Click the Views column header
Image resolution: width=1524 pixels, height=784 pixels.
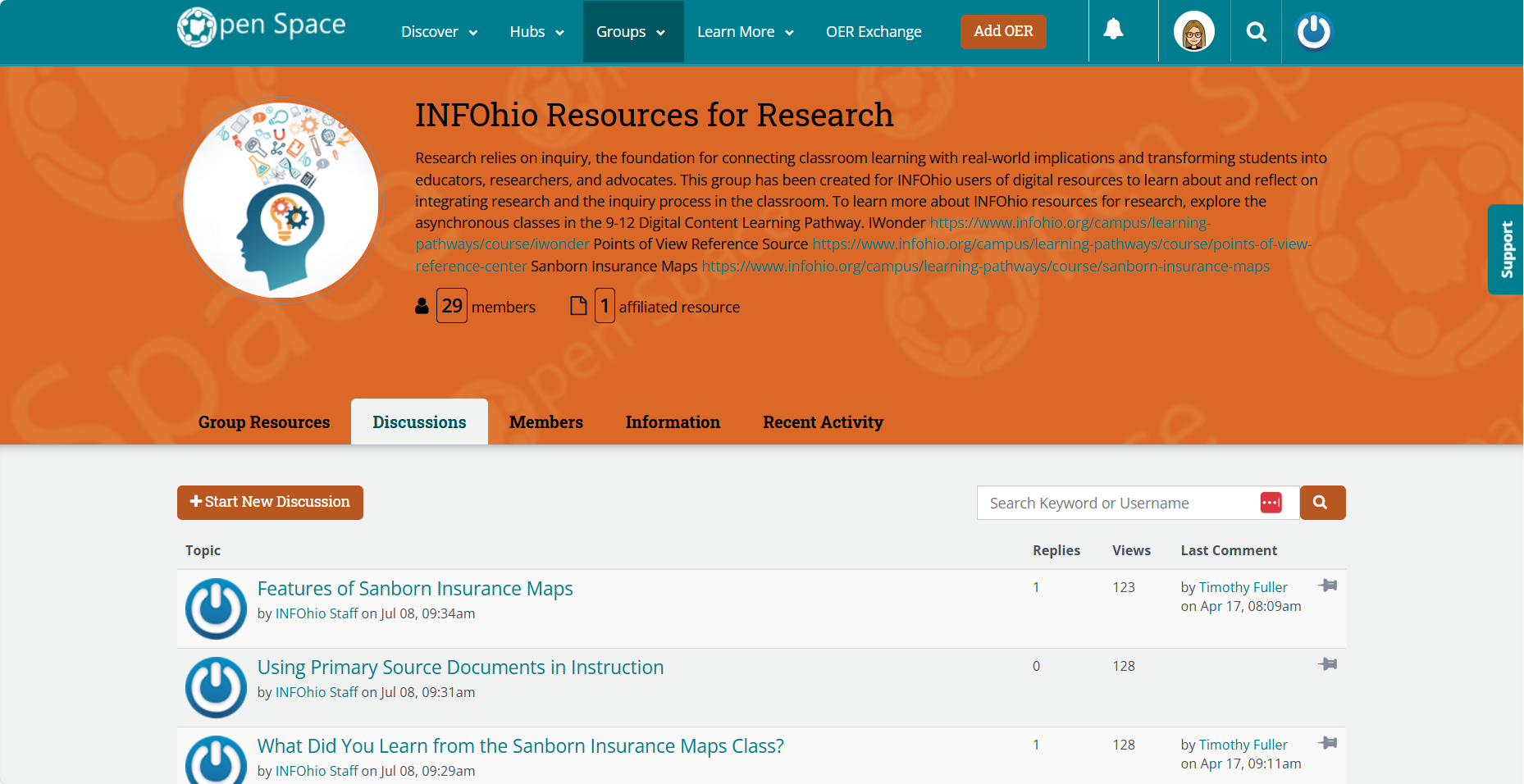1131,550
